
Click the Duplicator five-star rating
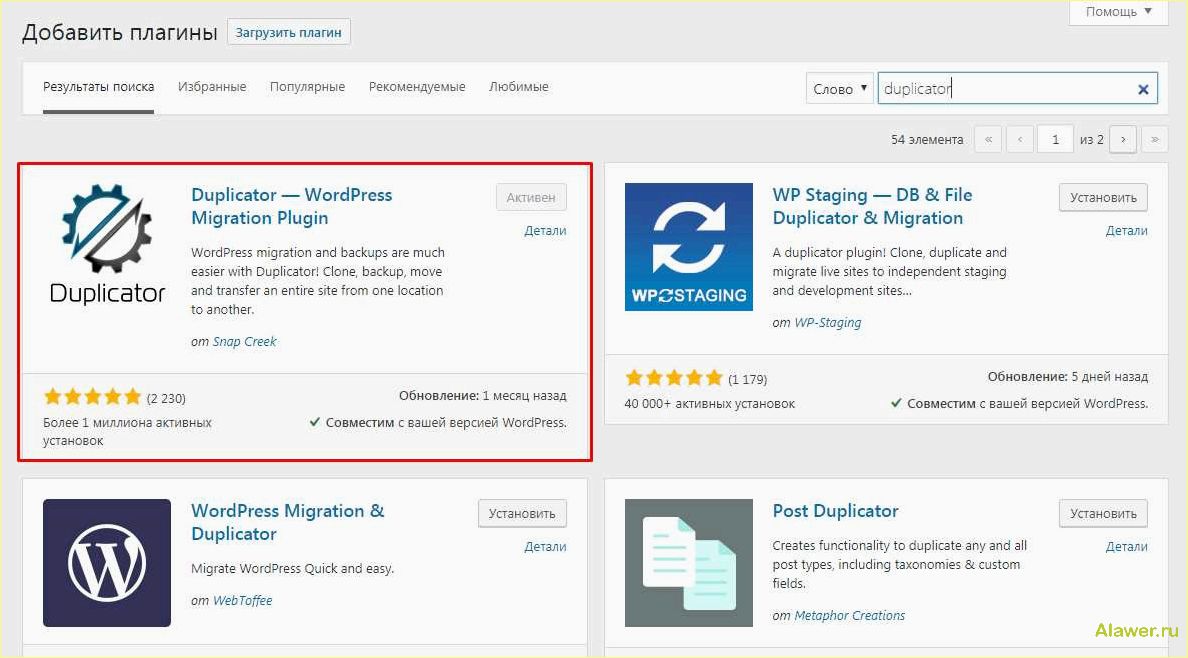coord(92,396)
